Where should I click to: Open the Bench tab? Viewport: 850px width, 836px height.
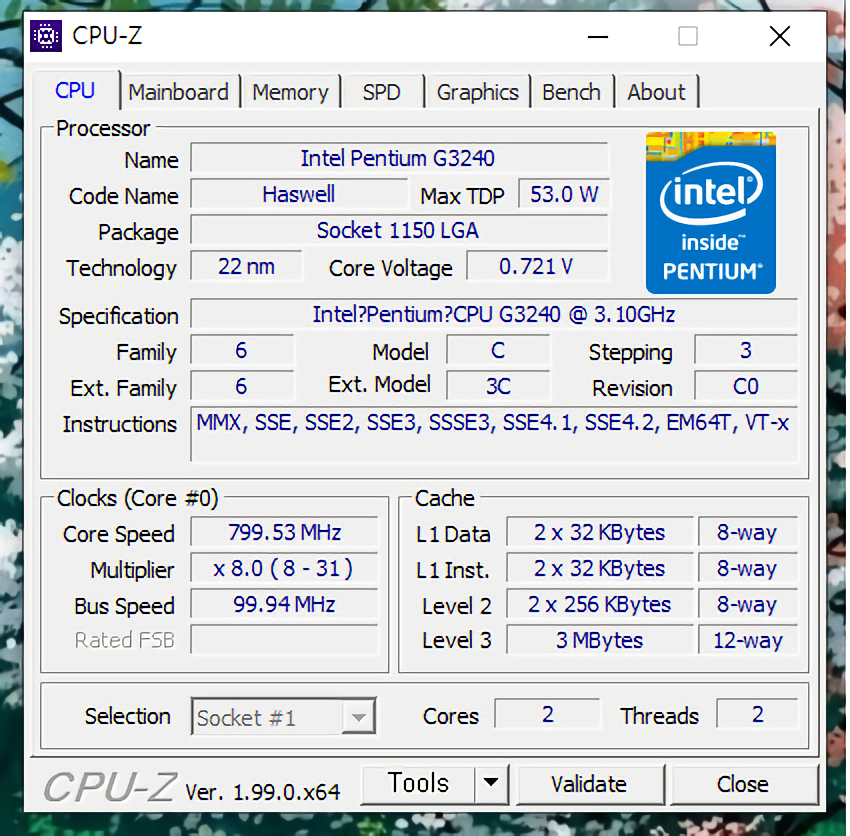(571, 92)
